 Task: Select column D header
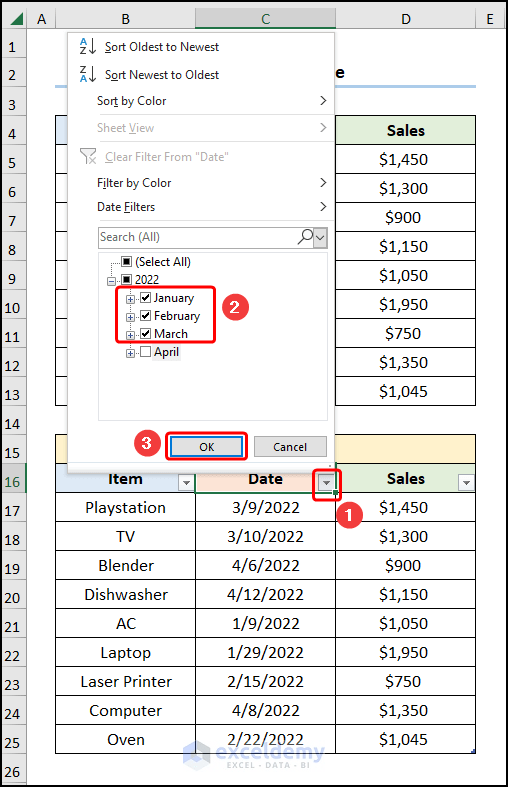406,19
